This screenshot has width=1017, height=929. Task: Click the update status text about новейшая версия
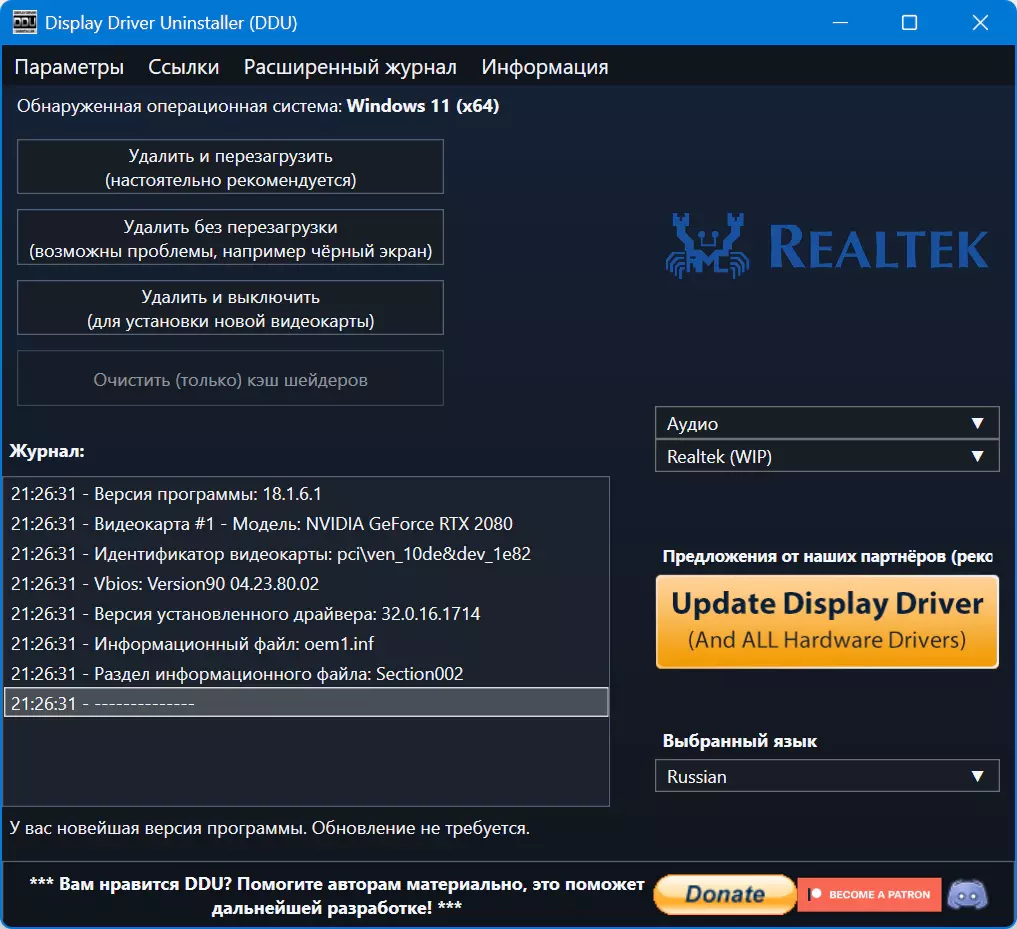coord(270,828)
